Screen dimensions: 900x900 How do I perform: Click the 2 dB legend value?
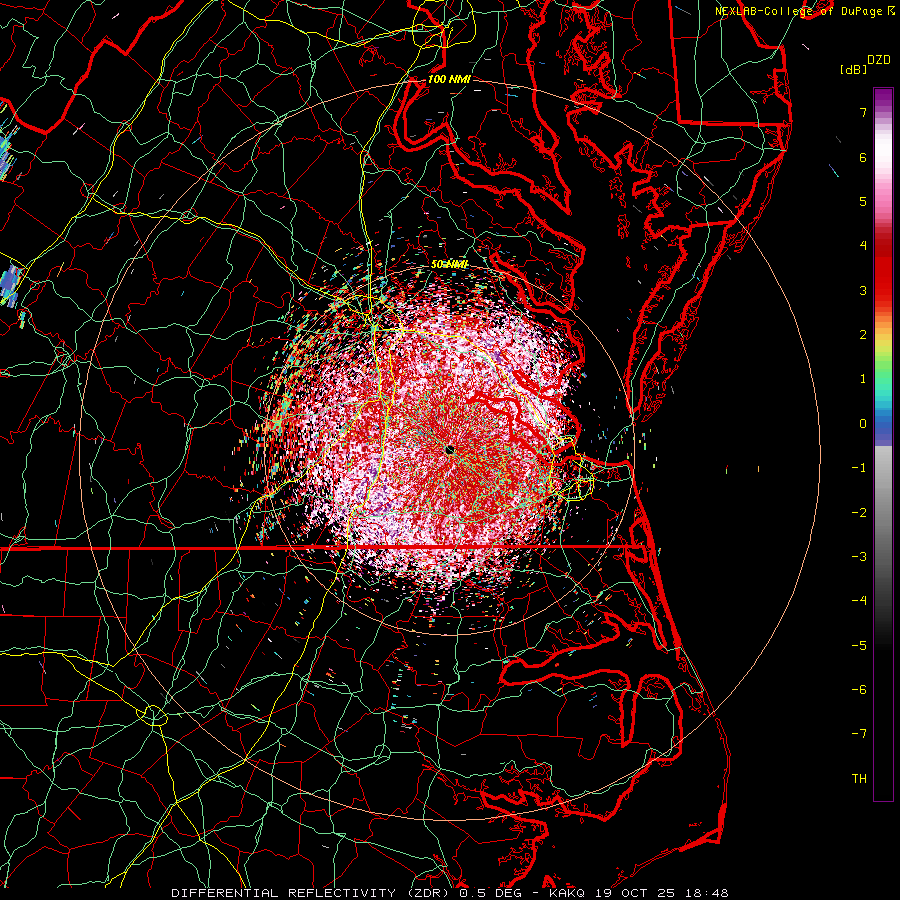pos(863,335)
